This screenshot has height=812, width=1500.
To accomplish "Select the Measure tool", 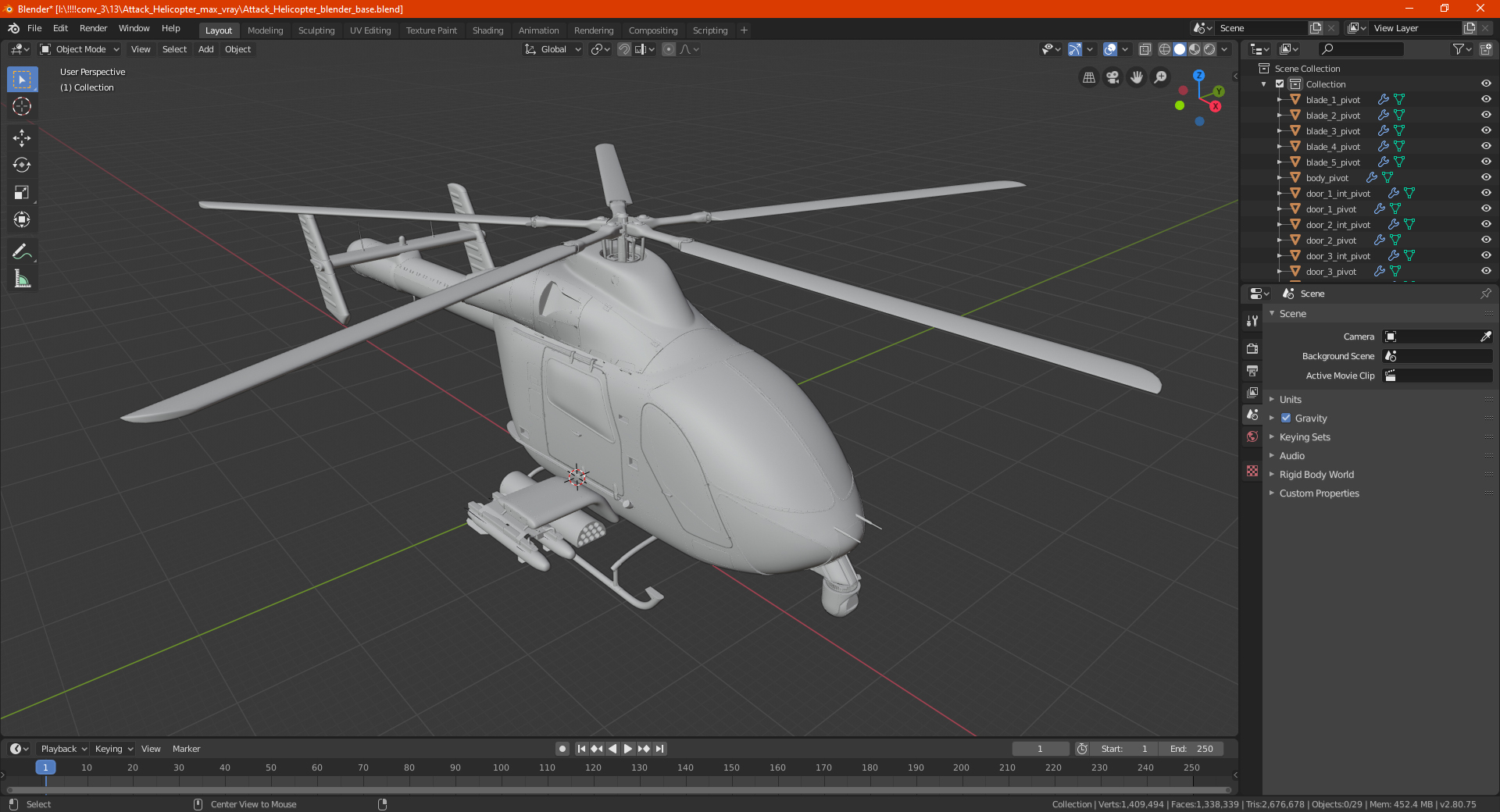I will [22, 279].
